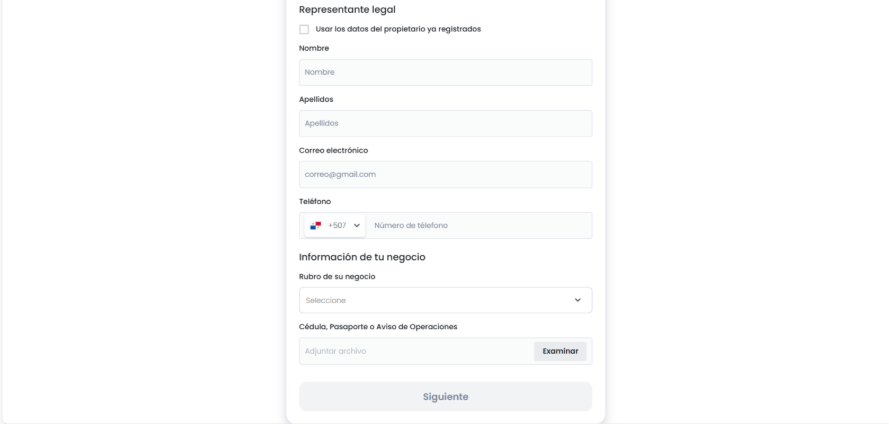Click the 'Número de teléfono' input
The height and width of the screenshot is (424, 889).
[x=478, y=226]
